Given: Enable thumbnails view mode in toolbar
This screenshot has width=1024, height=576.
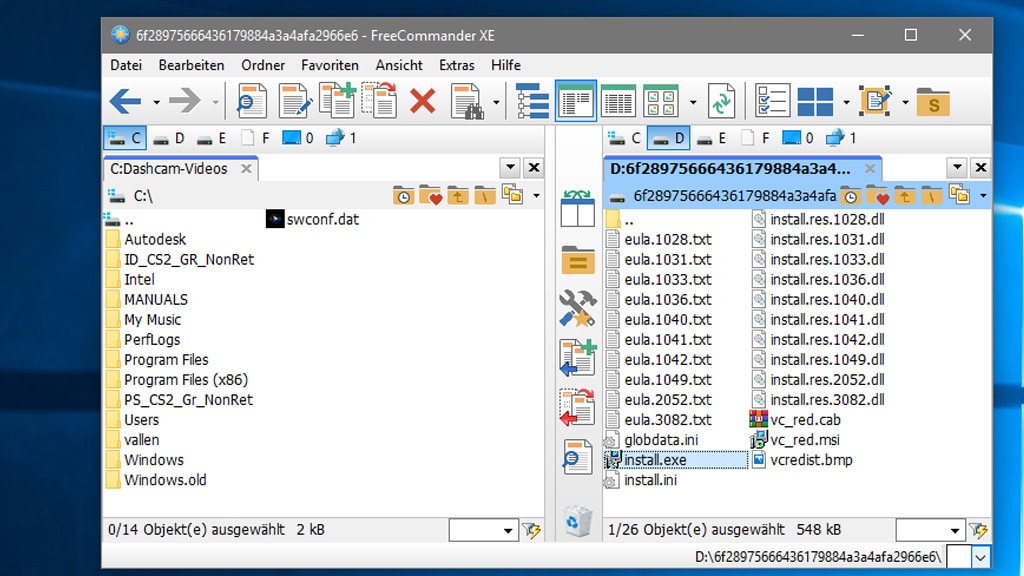Looking at the screenshot, I should (661, 101).
